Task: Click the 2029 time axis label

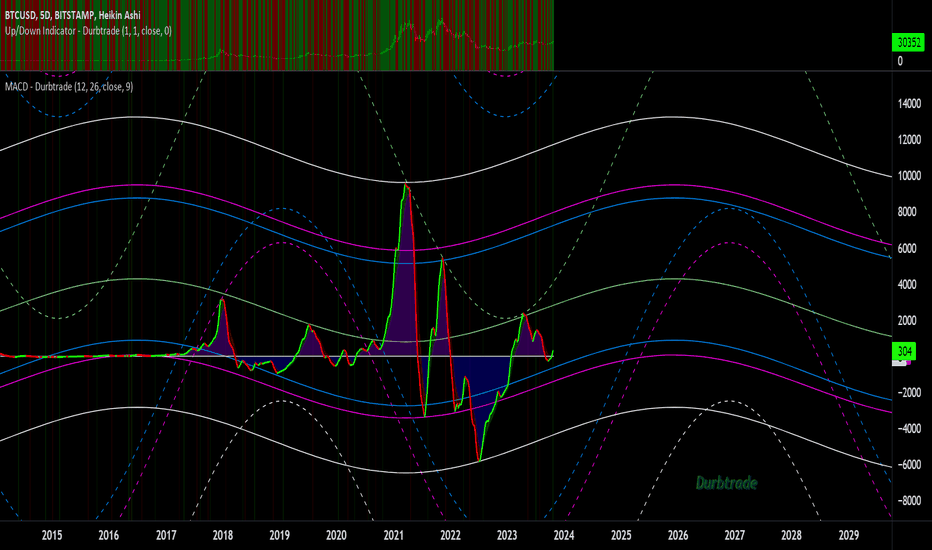Action: pyautogui.click(x=848, y=535)
